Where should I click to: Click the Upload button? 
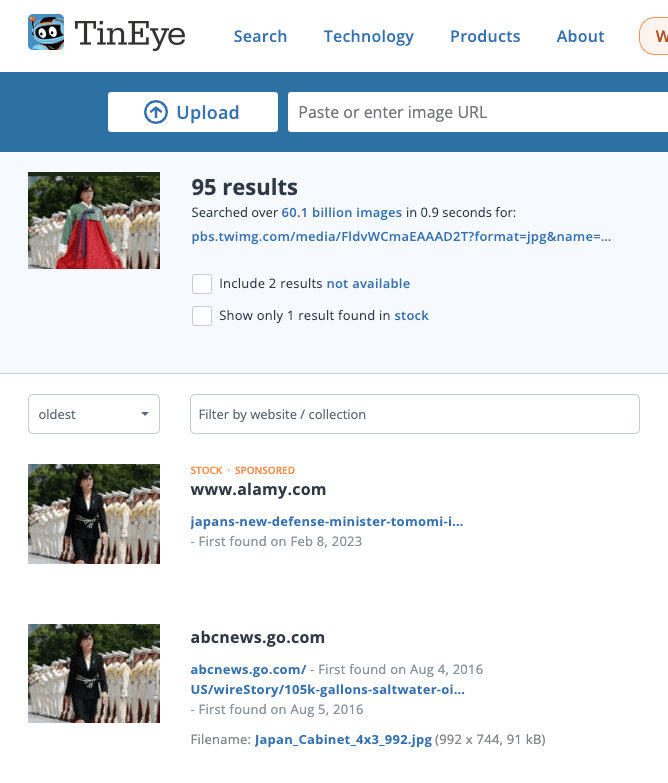(x=193, y=112)
